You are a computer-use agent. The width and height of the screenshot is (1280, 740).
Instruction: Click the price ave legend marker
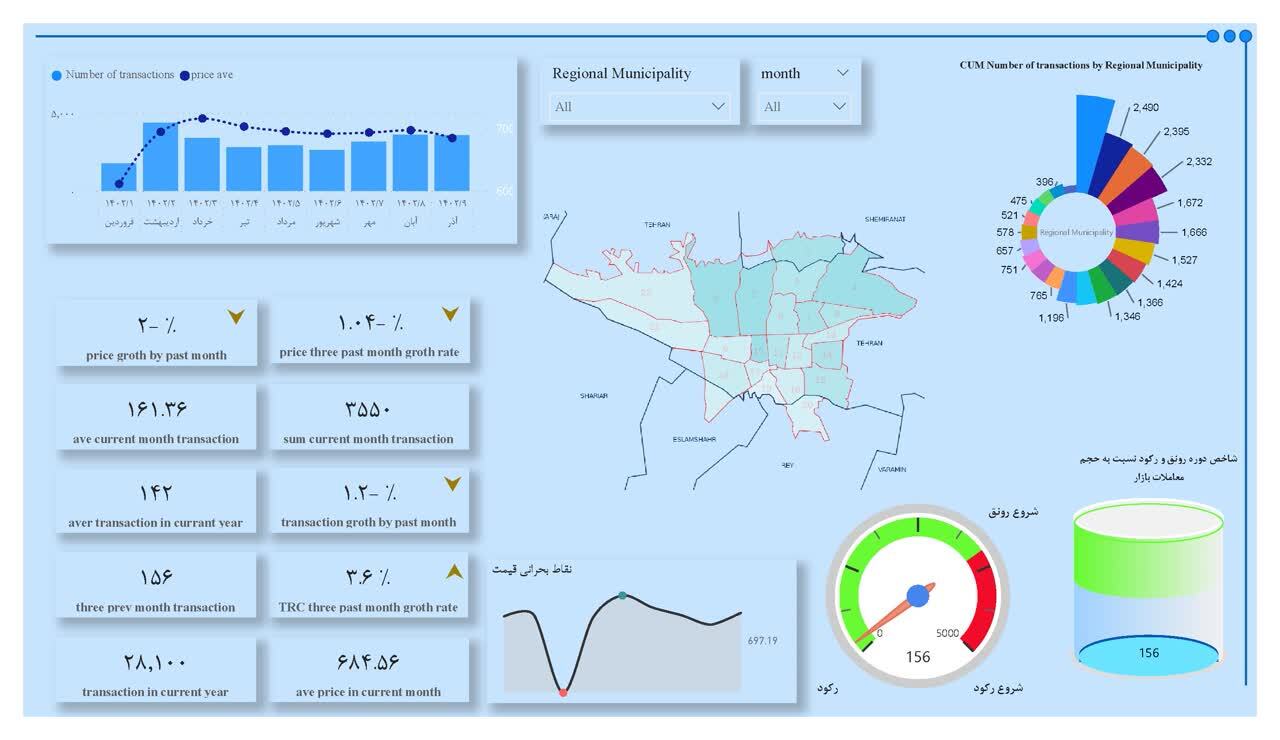[184, 75]
